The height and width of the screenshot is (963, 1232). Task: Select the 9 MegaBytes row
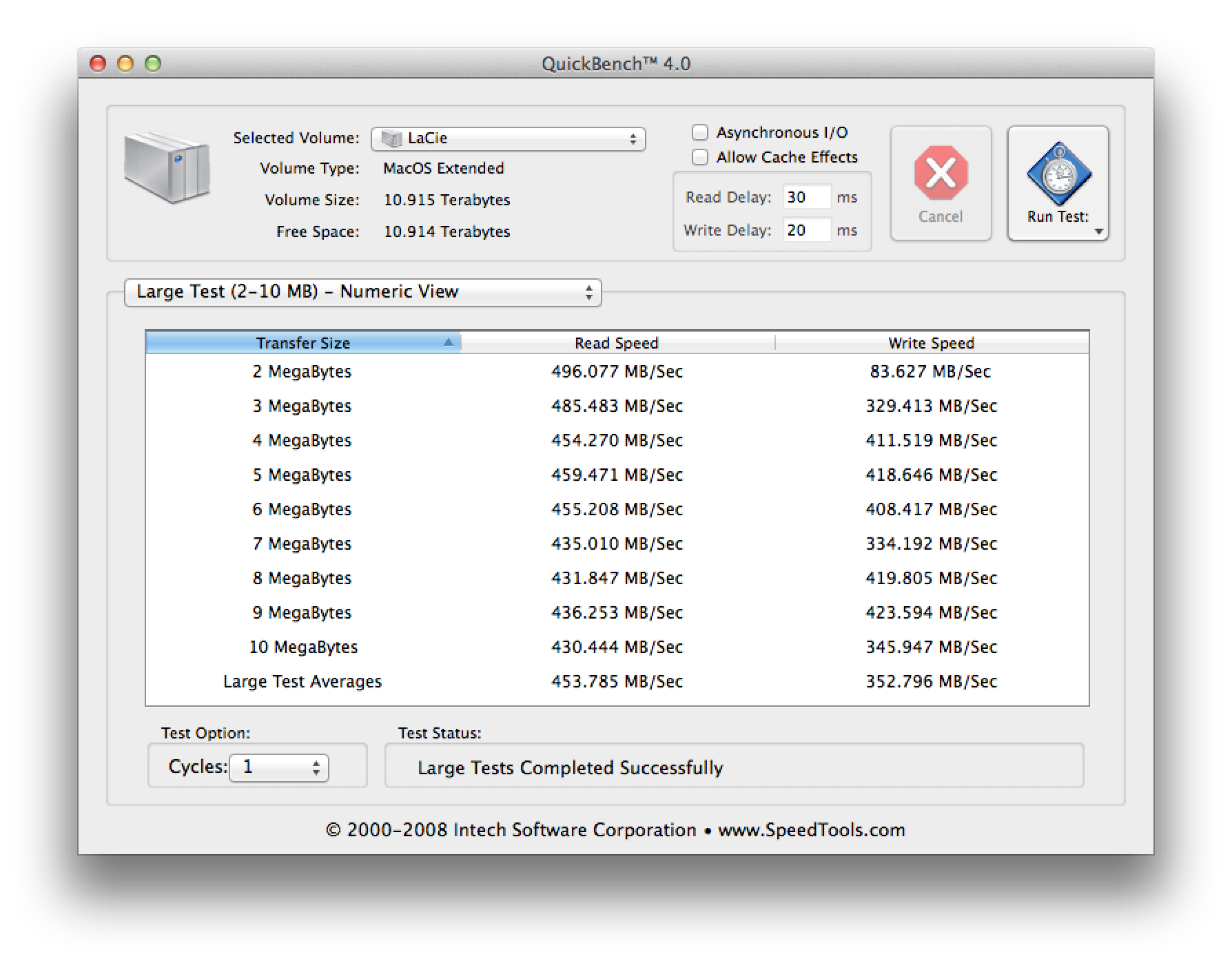(x=617, y=613)
